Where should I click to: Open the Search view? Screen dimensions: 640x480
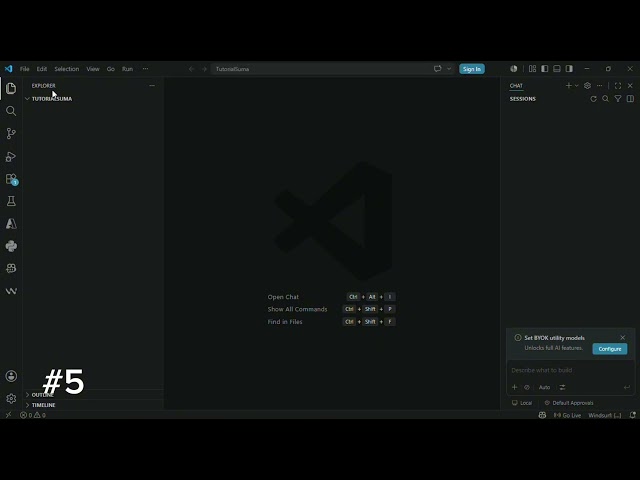coord(11,111)
